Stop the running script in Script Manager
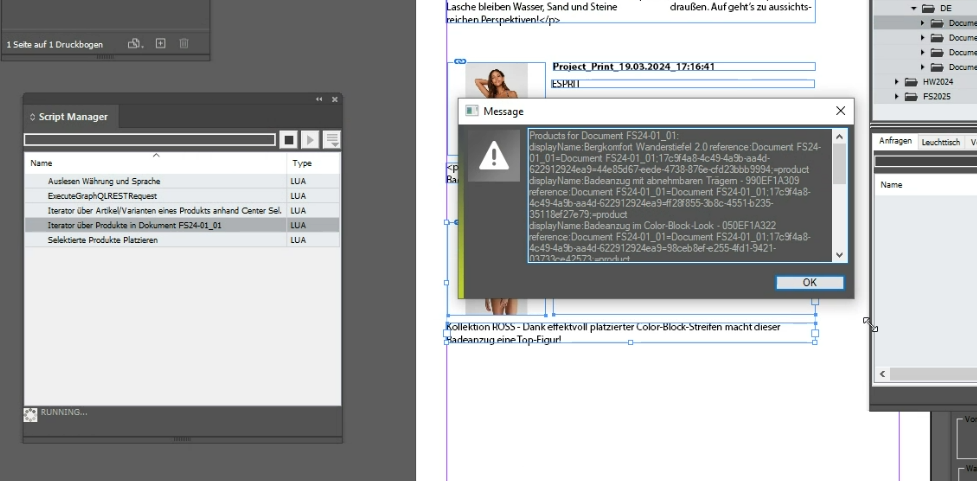The width and height of the screenshot is (977, 481). coord(288,140)
